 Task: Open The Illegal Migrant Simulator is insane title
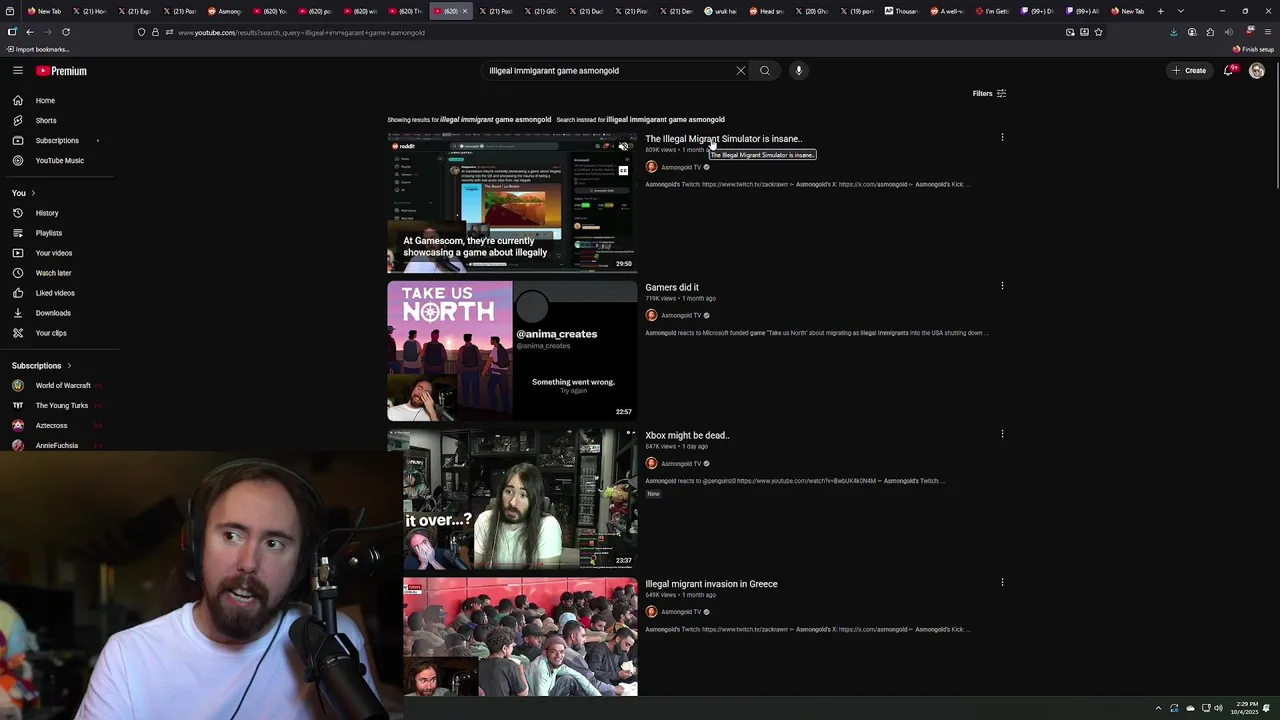(723, 139)
